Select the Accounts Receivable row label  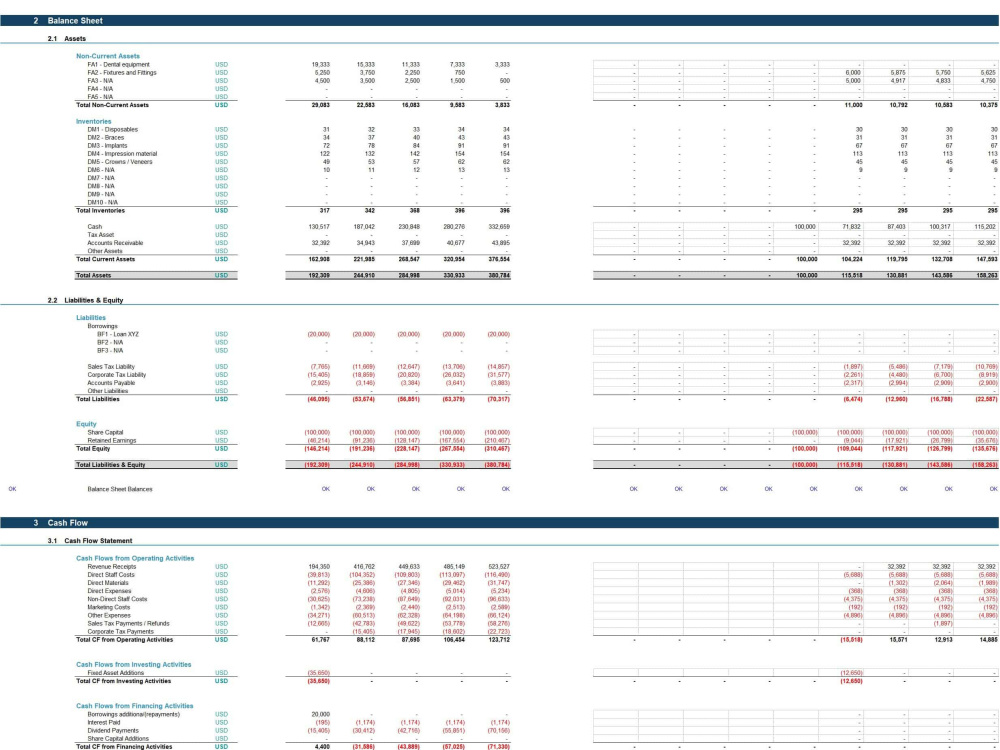click(115, 243)
